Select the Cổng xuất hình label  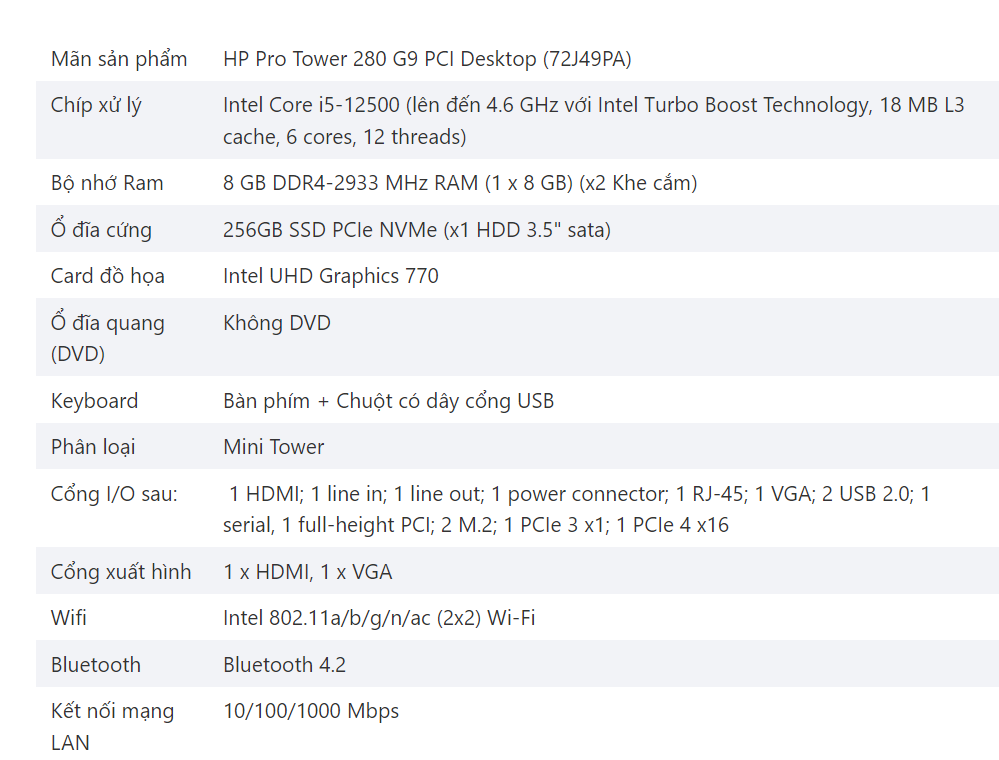pyautogui.click(x=121, y=572)
